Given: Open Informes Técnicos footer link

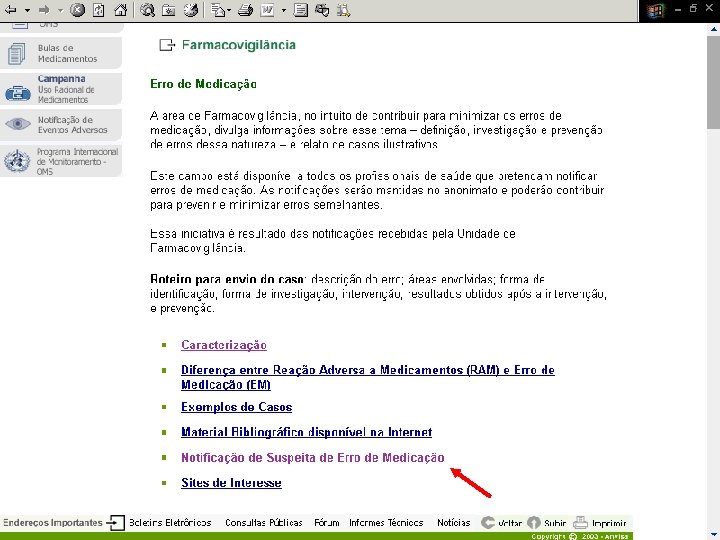Looking at the screenshot, I should click(386, 523).
